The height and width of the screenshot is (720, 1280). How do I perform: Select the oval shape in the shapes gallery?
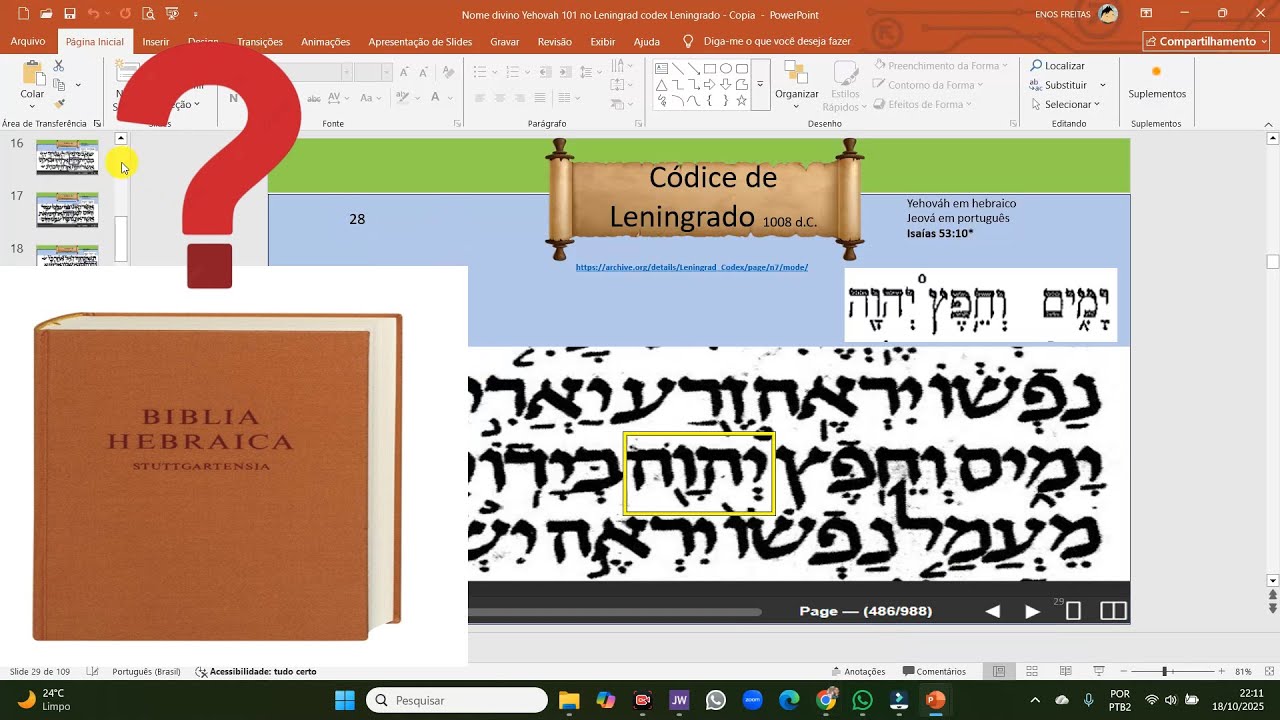coord(726,69)
